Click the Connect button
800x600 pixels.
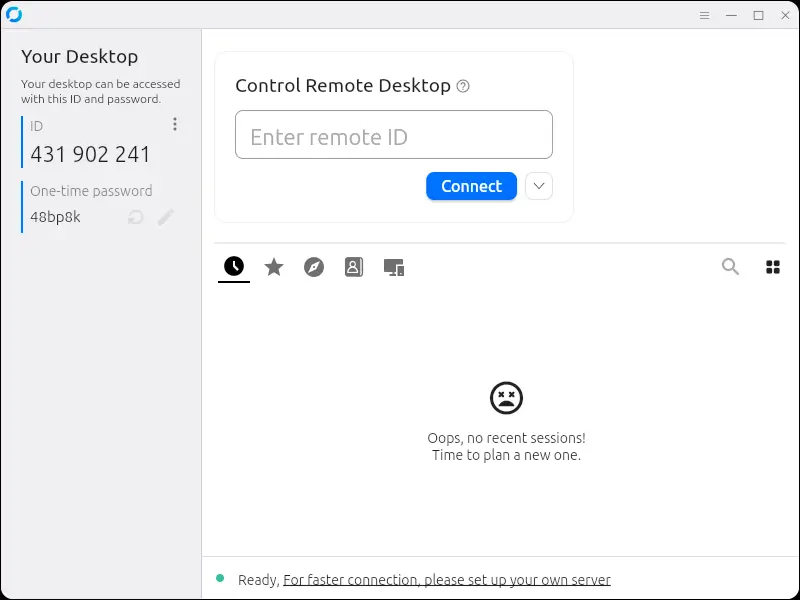[x=471, y=186]
